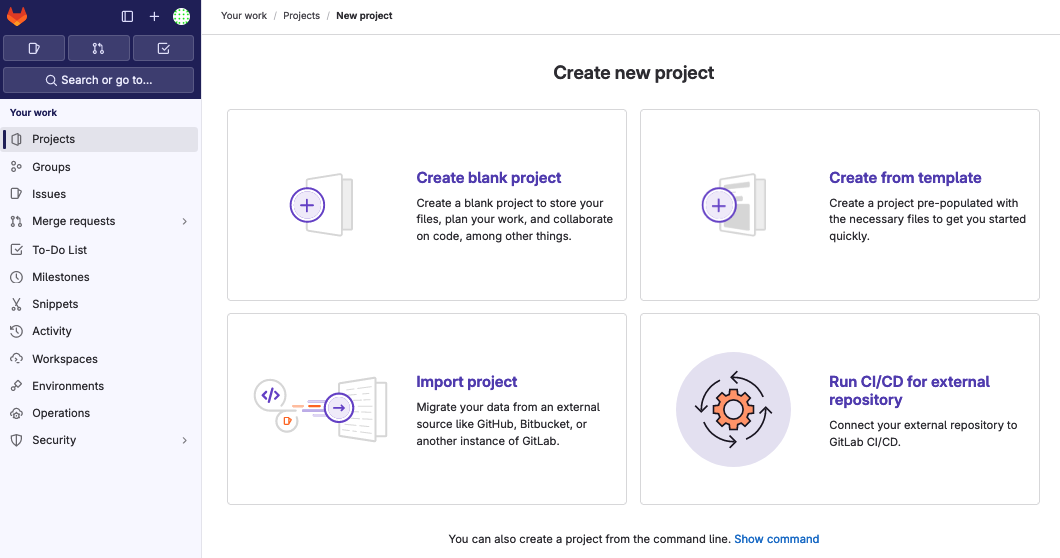Open the to-do items shortcut icon
The image size is (1060, 558).
164,48
